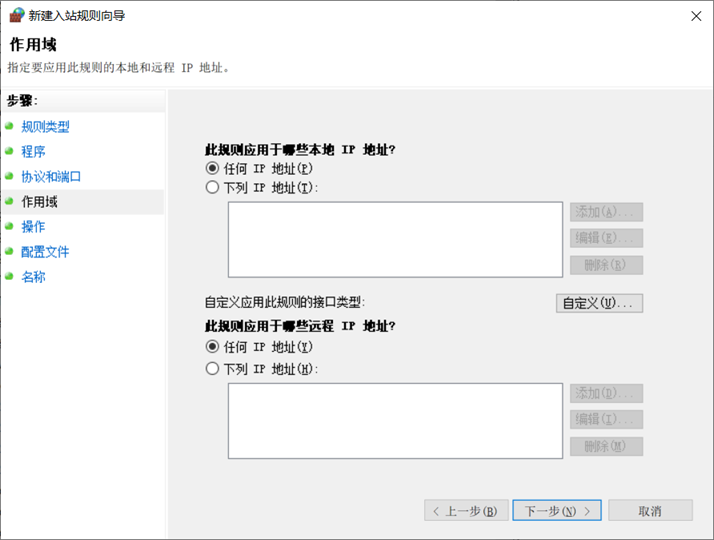
Task: Click the green bullet beside 程序
Action: [9, 151]
